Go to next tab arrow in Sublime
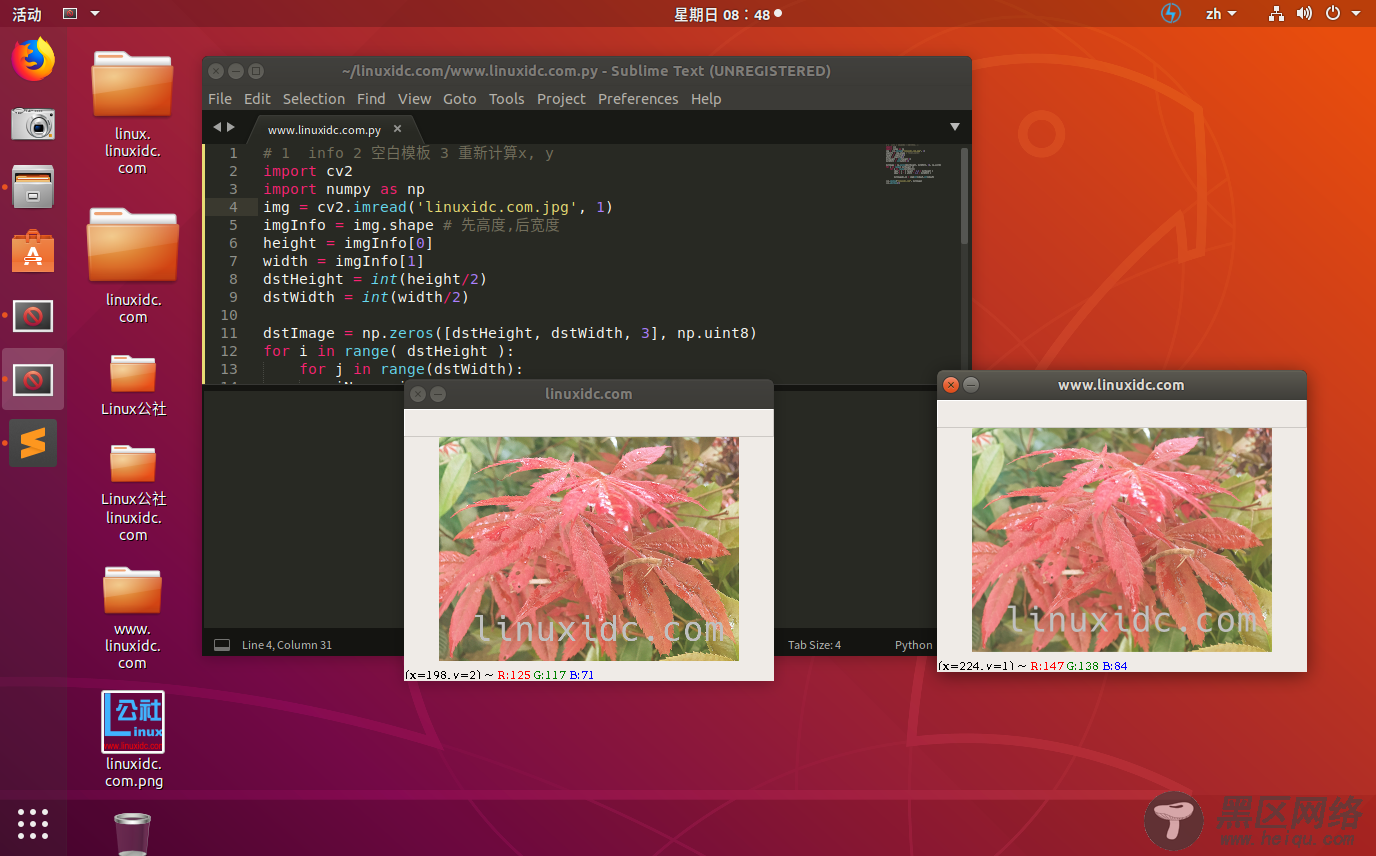Screen dimensions: 1376x856 (x=231, y=127)
